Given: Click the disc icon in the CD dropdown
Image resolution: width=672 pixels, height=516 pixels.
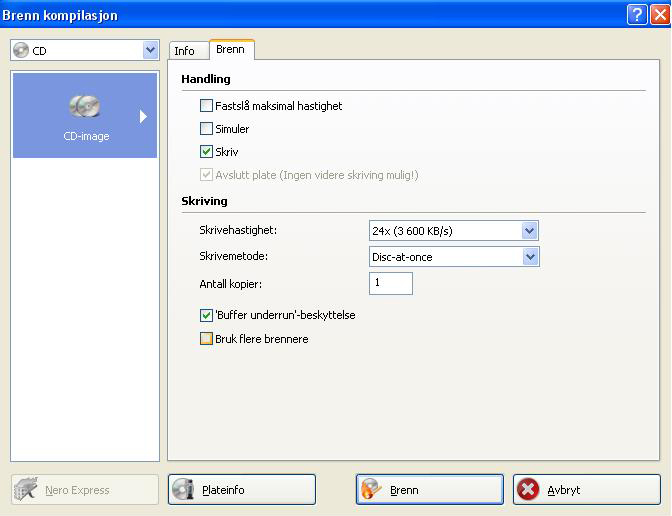Looking at the screenshot, I should coord(21,51).
